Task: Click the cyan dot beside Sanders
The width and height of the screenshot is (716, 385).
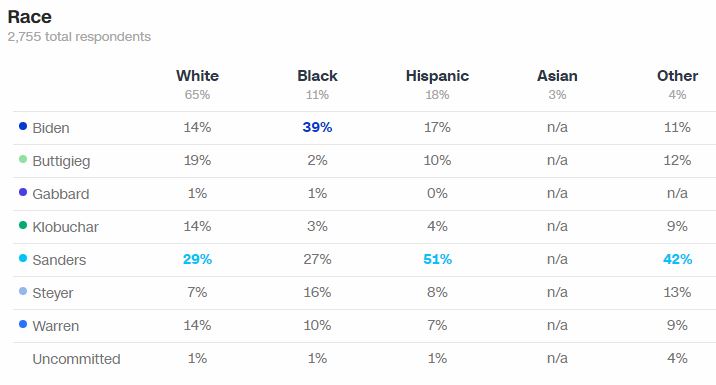Action: [x=23, y=258]
